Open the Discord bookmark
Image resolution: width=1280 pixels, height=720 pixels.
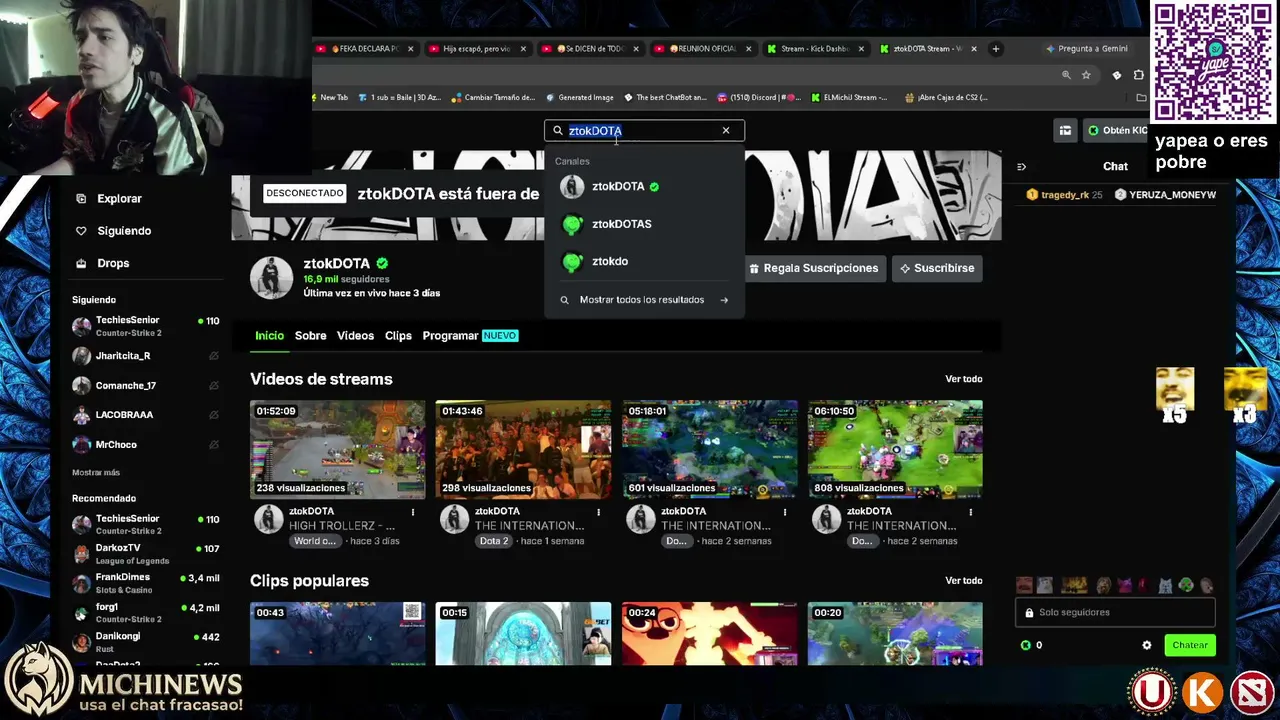click(759, 98)
